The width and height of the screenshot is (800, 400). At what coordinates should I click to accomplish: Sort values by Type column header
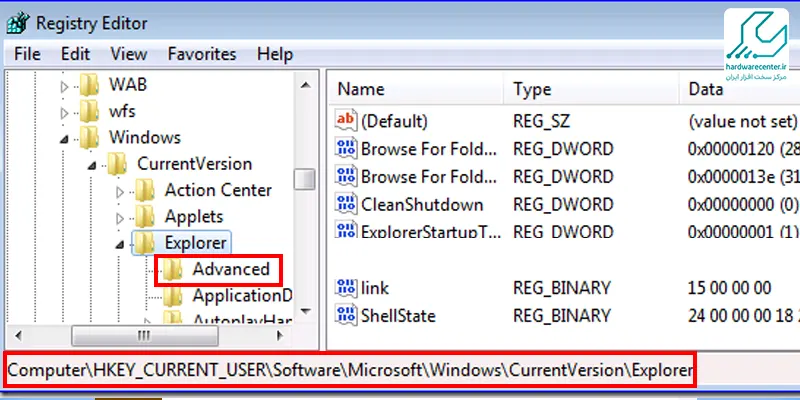[591, 89]
